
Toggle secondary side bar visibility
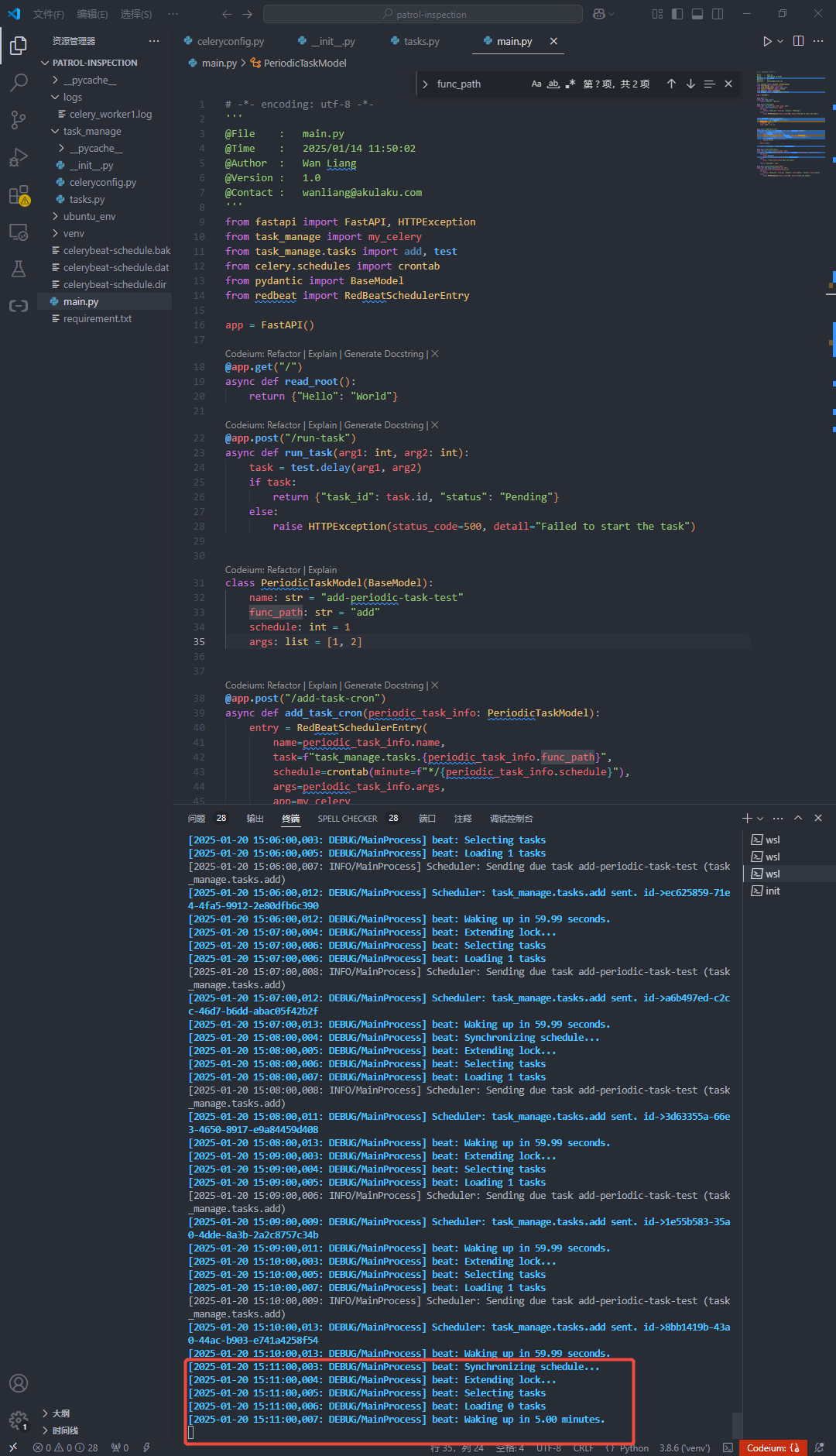pyautogui.click(x=718, y=14)
